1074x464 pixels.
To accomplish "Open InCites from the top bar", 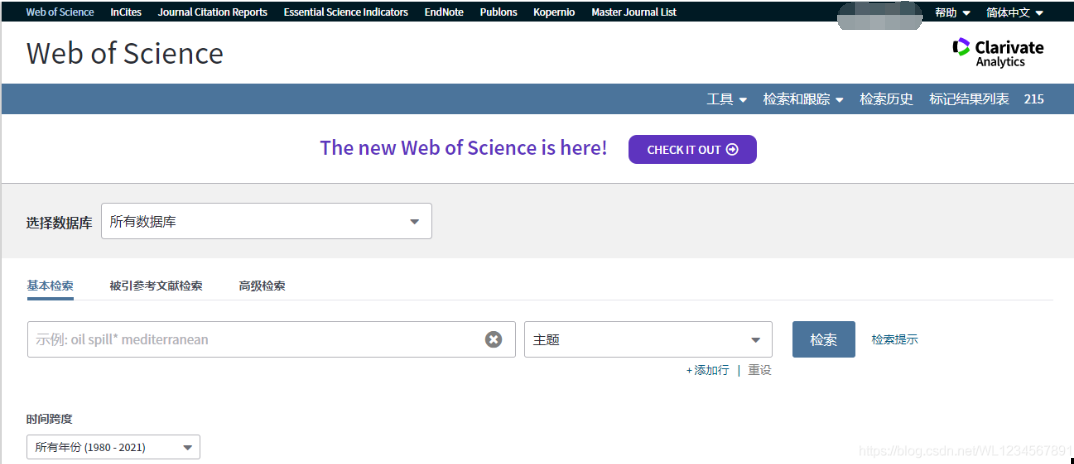I will pyautogui.click(x=125, y=12).
